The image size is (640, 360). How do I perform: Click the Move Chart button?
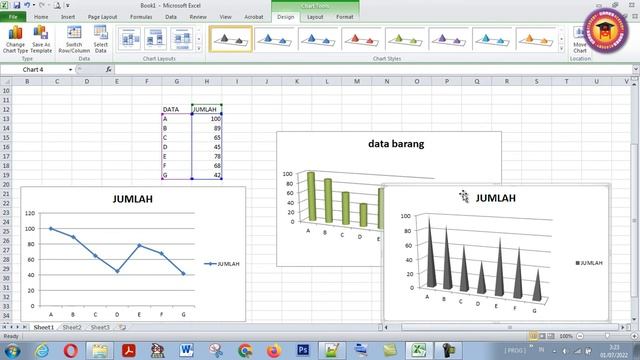580,39
